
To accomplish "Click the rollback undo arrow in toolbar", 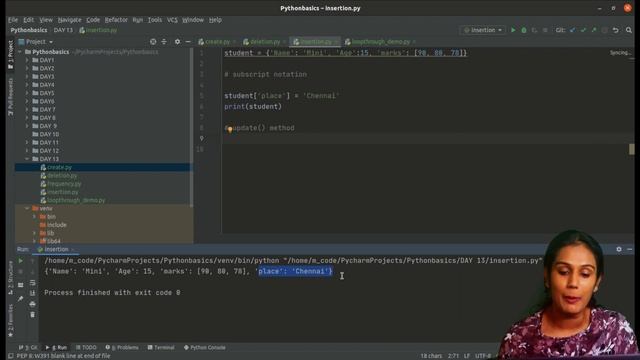I will pyautogui.click(x=616, y=30).
